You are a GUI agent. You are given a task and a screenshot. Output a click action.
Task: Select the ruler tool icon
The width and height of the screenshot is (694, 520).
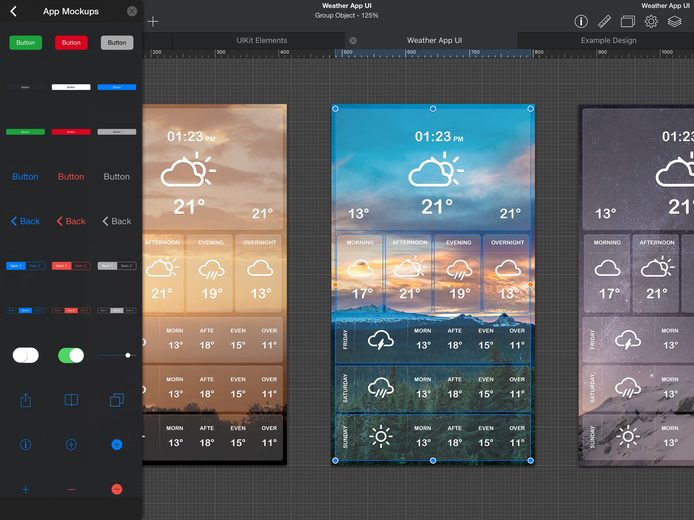click(x=604, y=21)
